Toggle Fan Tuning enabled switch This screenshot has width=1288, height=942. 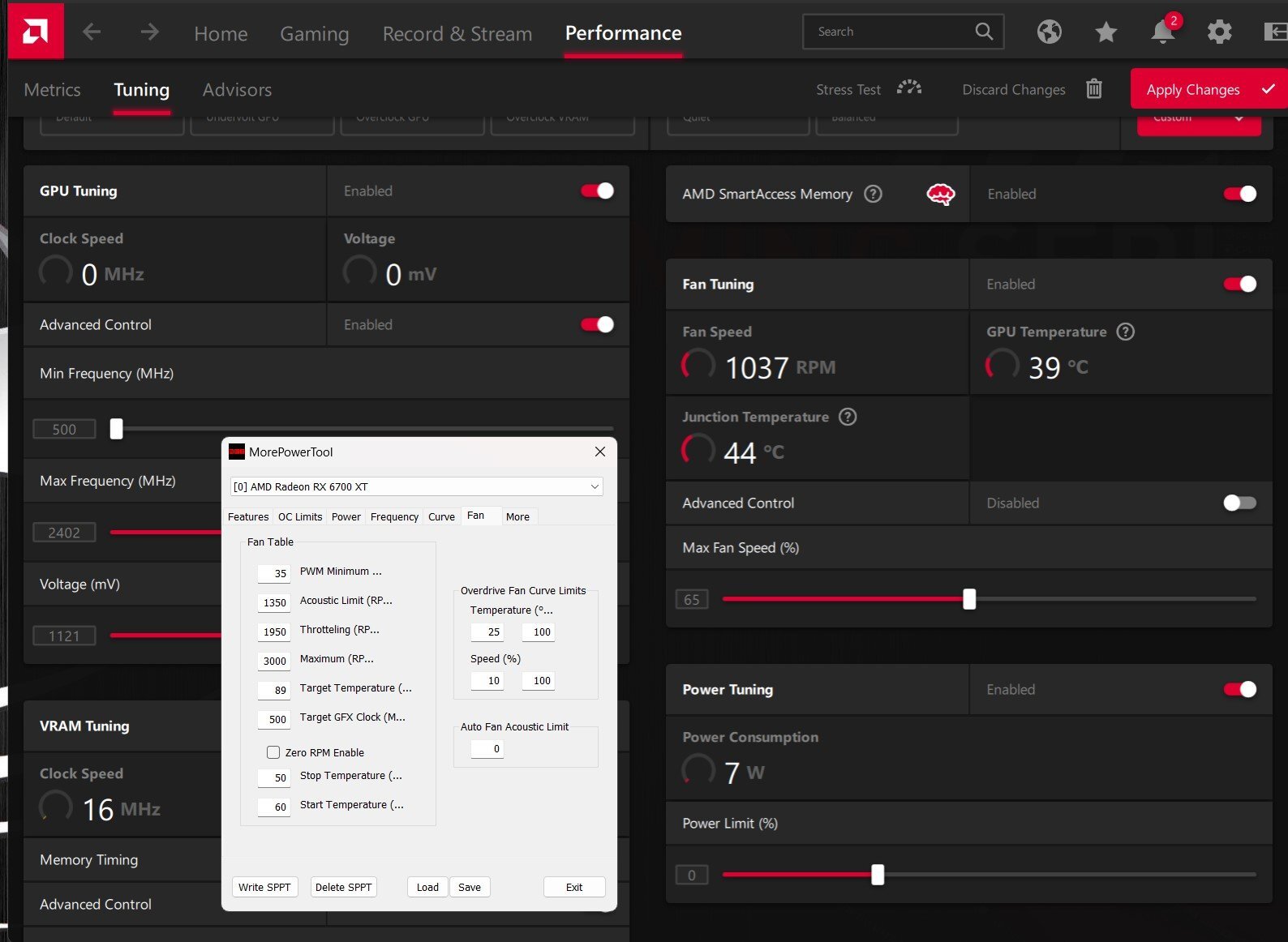[1240, 284]
